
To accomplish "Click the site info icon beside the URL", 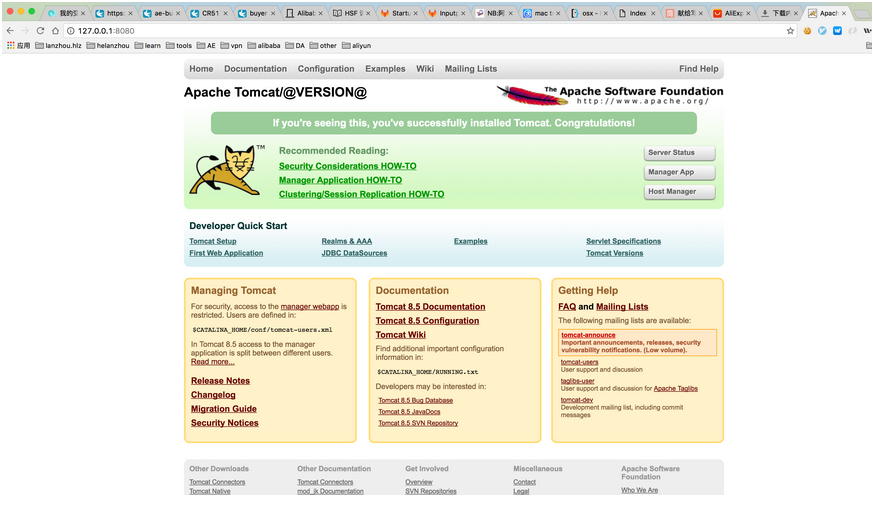I will (x=71, y=31).
